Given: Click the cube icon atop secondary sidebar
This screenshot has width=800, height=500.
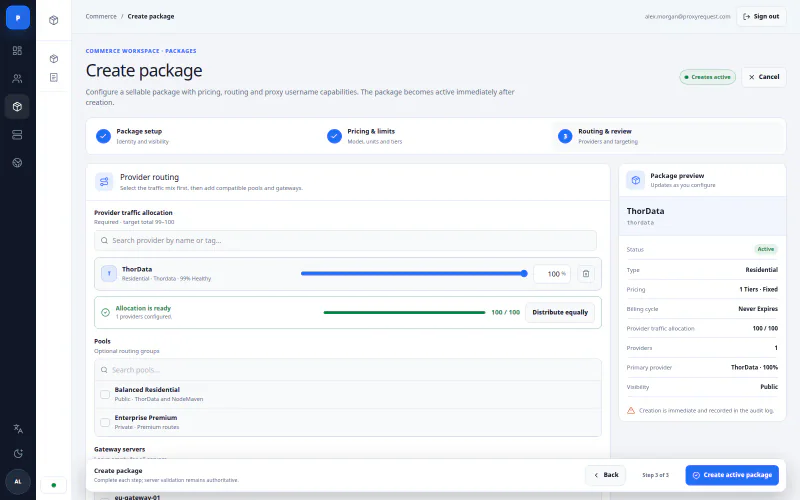Looking at the screenshot, I should coord(54,20).
